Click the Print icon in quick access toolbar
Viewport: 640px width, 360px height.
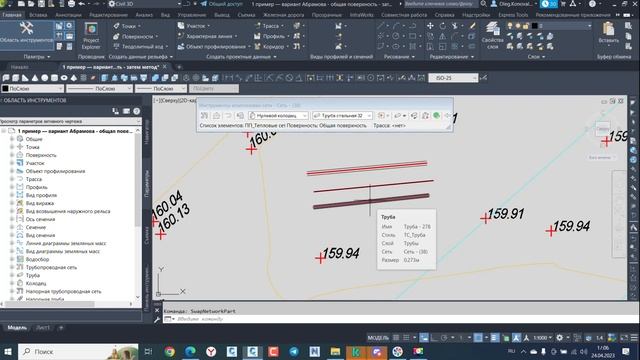point(71,4)
